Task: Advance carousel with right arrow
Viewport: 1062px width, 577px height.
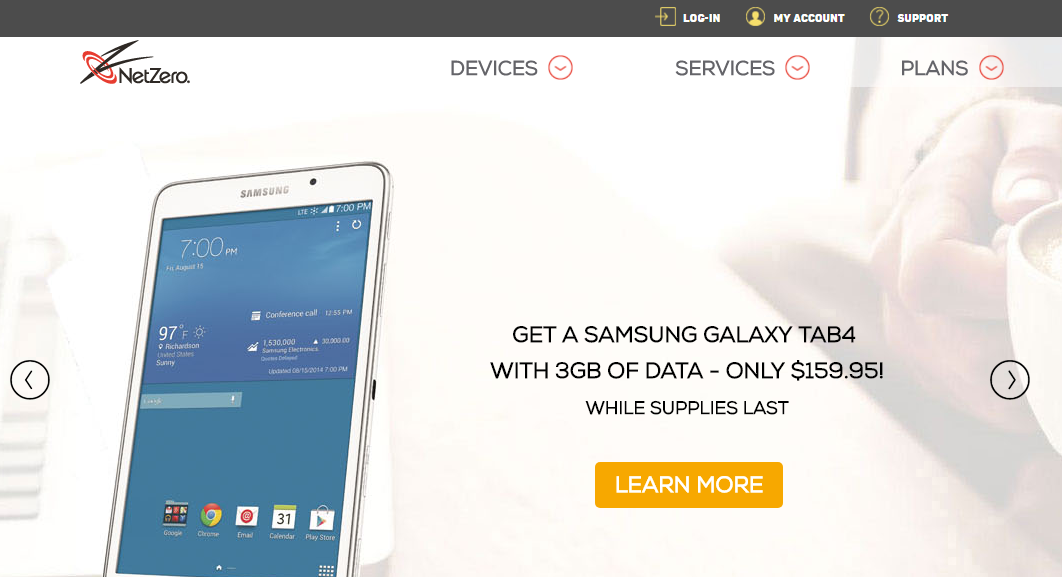Action: click(1010, 380)
